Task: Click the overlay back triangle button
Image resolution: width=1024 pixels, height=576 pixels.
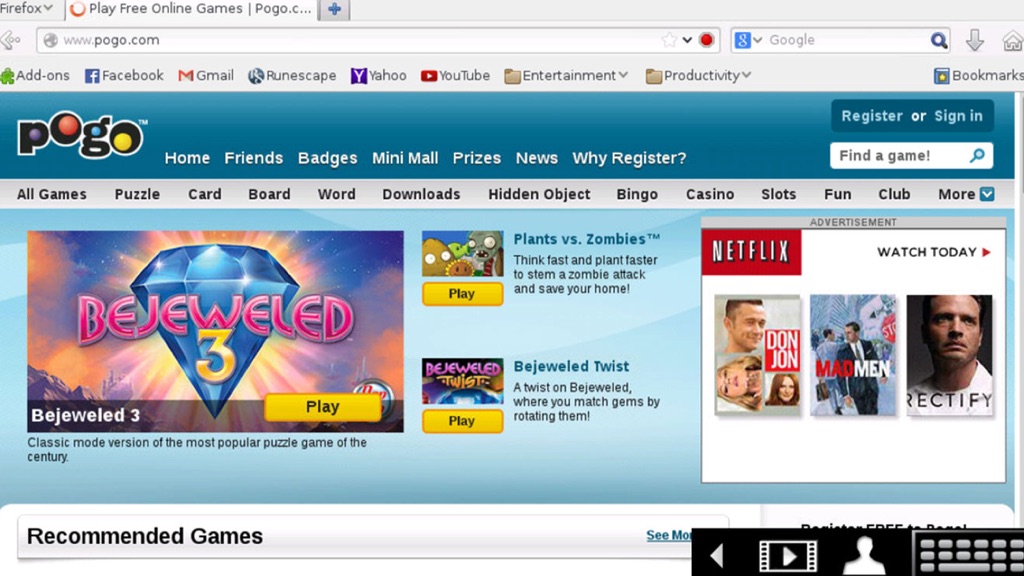Action: (x=718, y=556)
